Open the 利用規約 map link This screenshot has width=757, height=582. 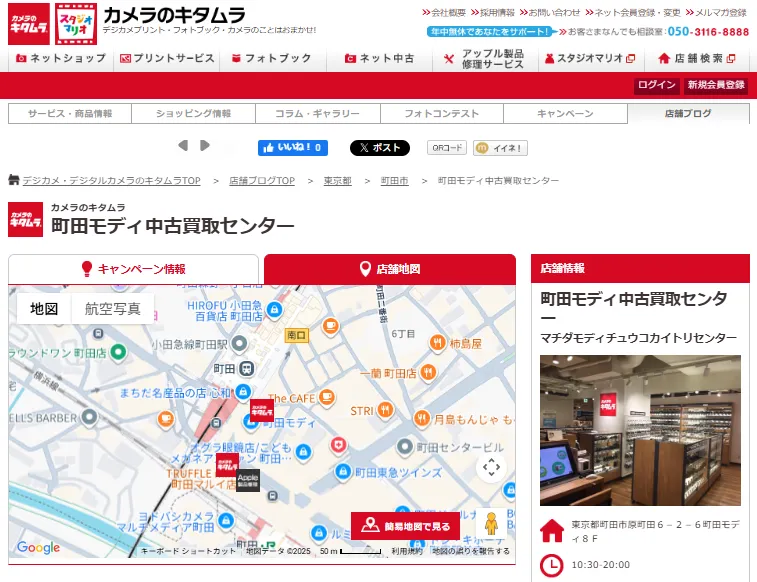pos(407,551)
